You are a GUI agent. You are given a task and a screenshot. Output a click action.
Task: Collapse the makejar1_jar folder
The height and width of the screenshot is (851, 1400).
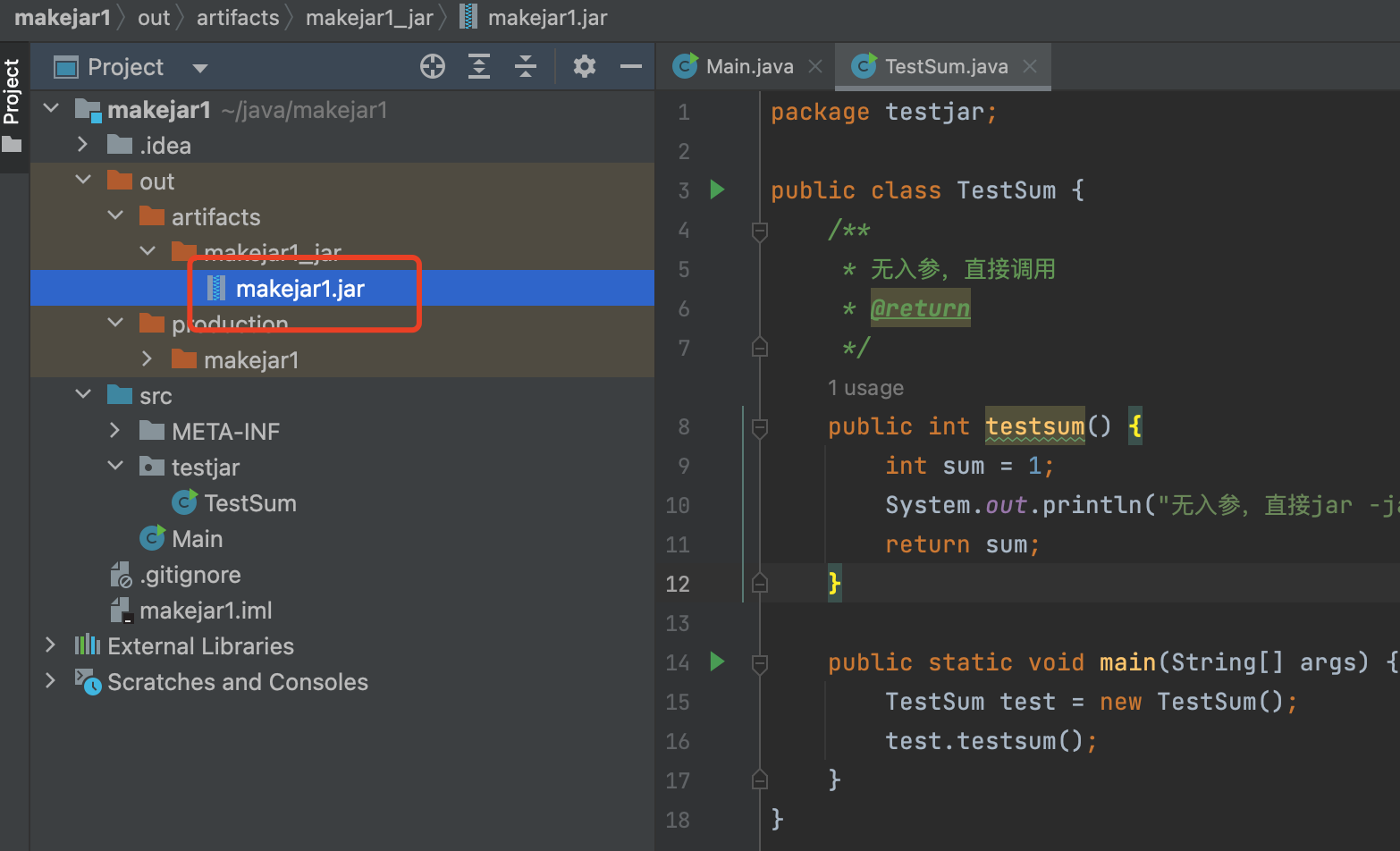[x=148, y=252]
